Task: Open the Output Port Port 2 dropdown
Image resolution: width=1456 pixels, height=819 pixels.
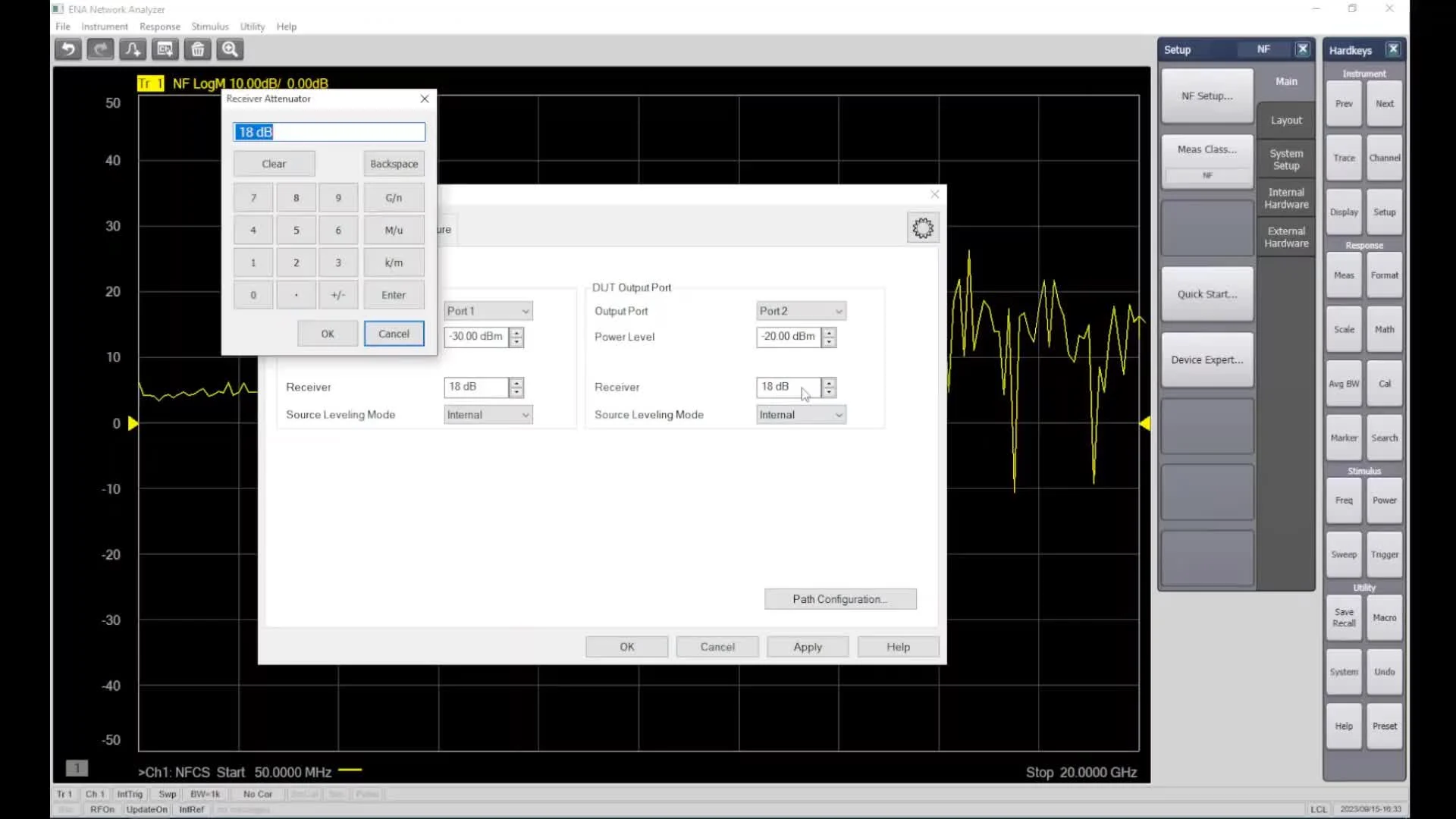Action: coord(801,311)
